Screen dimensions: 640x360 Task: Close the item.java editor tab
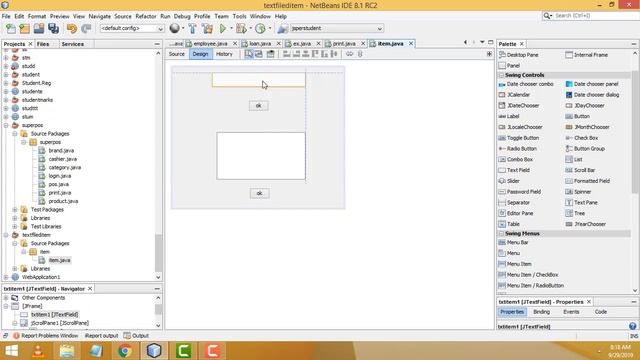pos(411,43)
